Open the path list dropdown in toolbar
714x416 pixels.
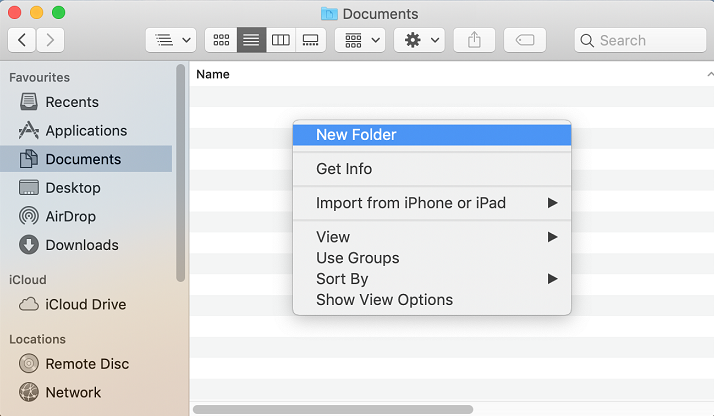click(x=171, y=40)
